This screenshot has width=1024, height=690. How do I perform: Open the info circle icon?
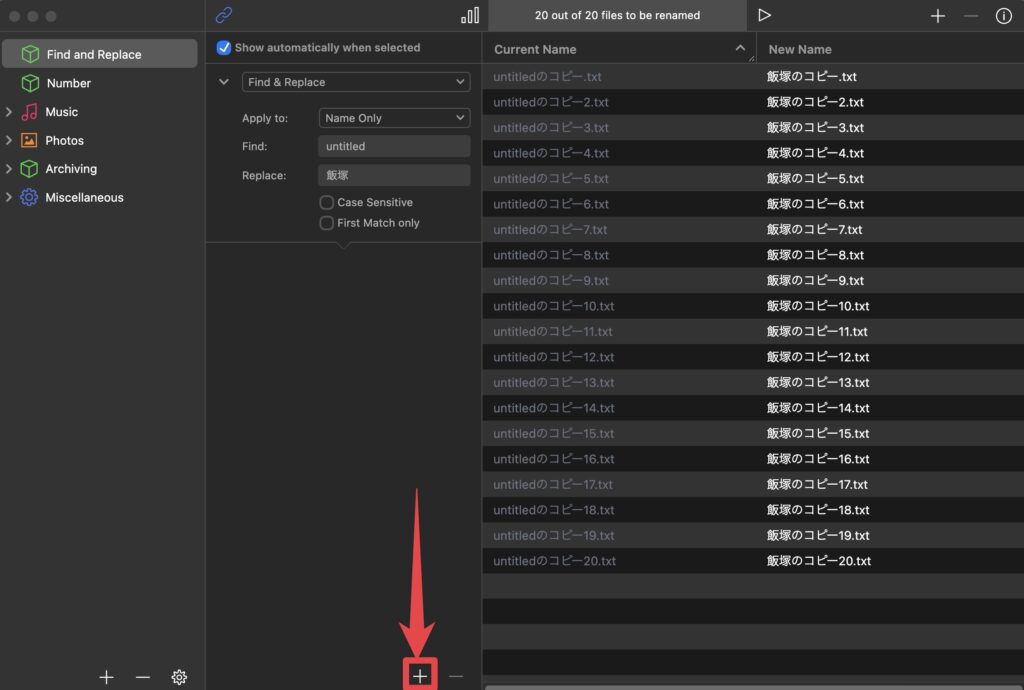tap(1003, 16)
